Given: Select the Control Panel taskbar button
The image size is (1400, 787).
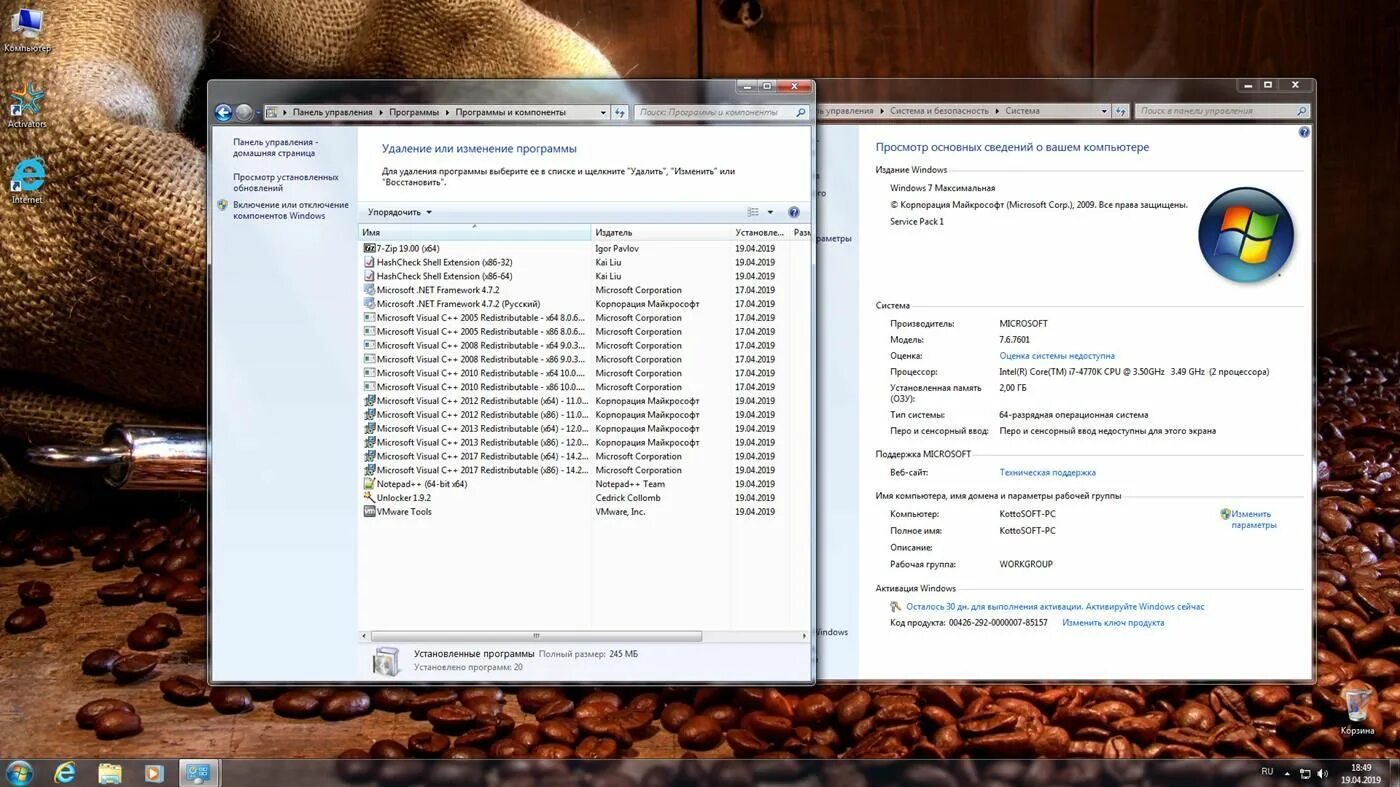Looking at the screenshot, I should tap(199, 773).
